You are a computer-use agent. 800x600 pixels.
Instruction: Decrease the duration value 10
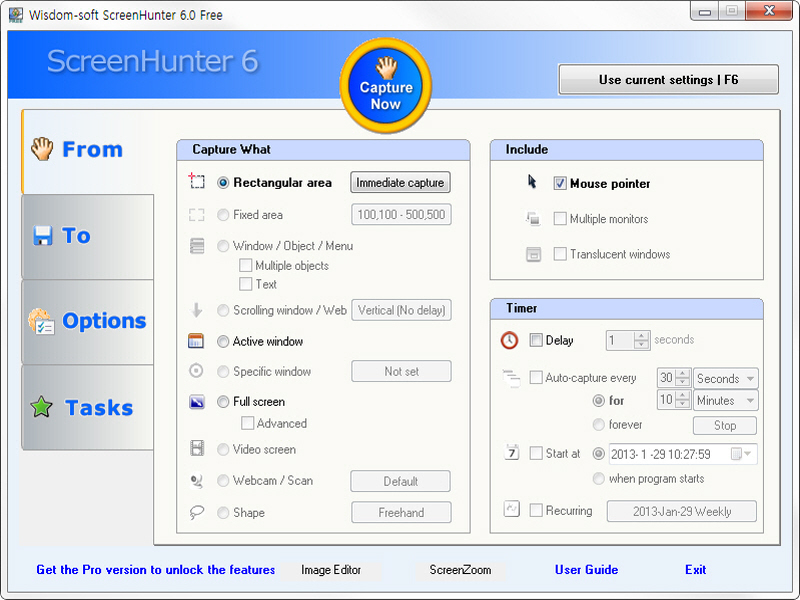tap(683, 404)
